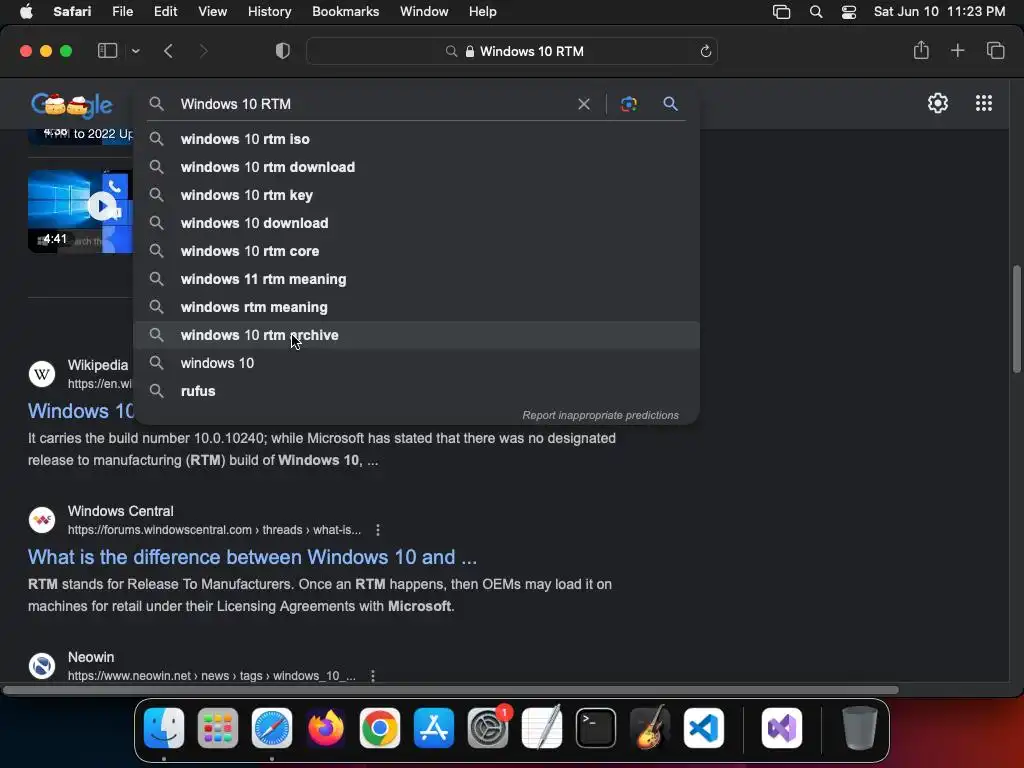Screen dimensions: 1024x768
Task: Select suggestion "windows 10 rtm iso"
Action: (x=416, y=139)
